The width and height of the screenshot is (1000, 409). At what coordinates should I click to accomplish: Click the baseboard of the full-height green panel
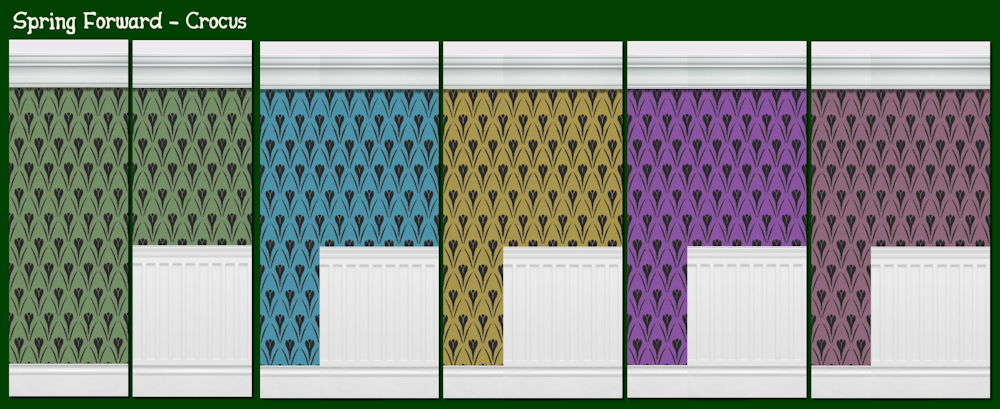click(68, 380)
